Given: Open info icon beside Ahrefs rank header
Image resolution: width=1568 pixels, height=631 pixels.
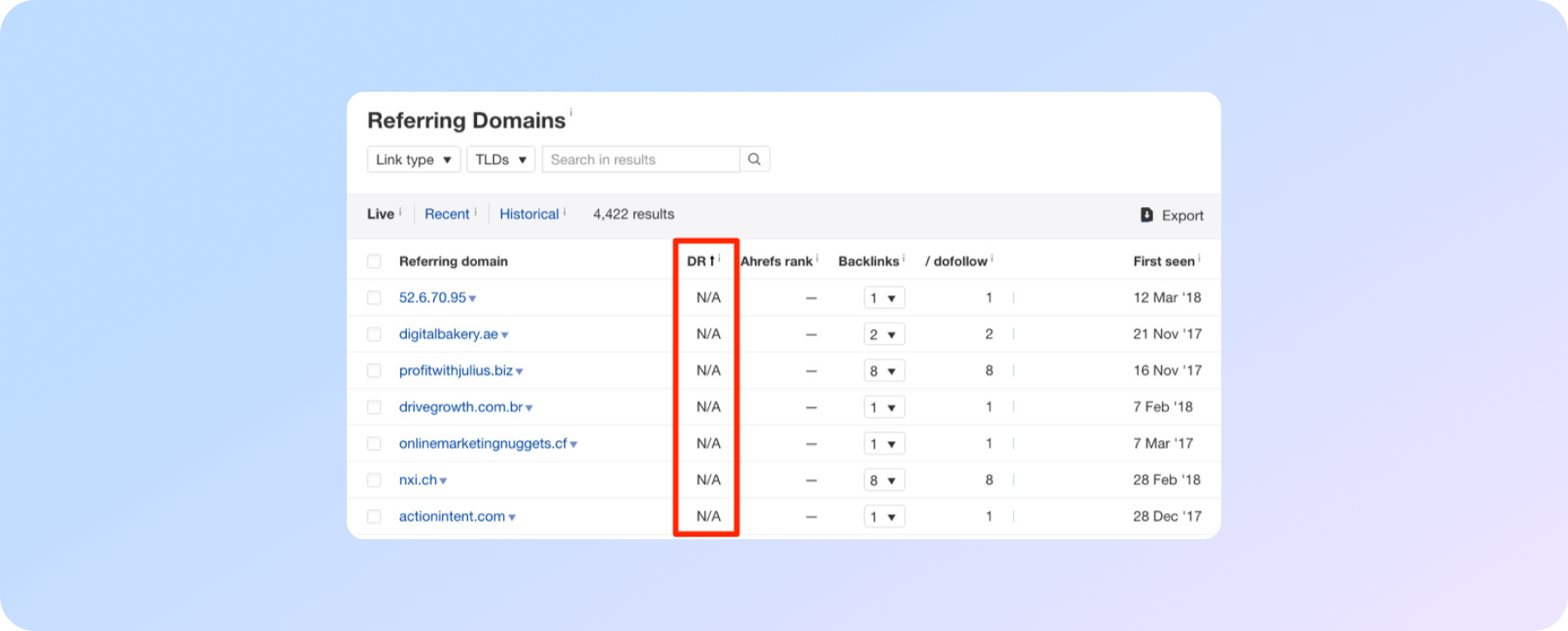Looking at the screenshot, I should point(817,259).
